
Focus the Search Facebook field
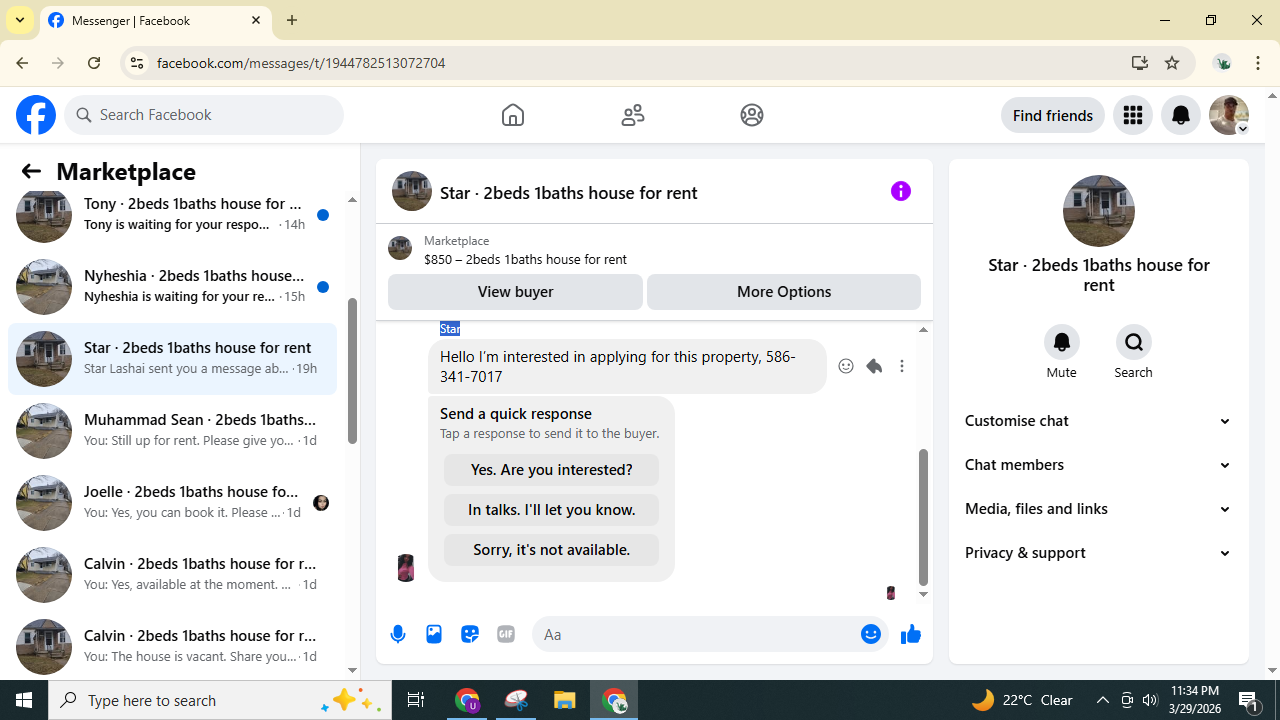204,115
